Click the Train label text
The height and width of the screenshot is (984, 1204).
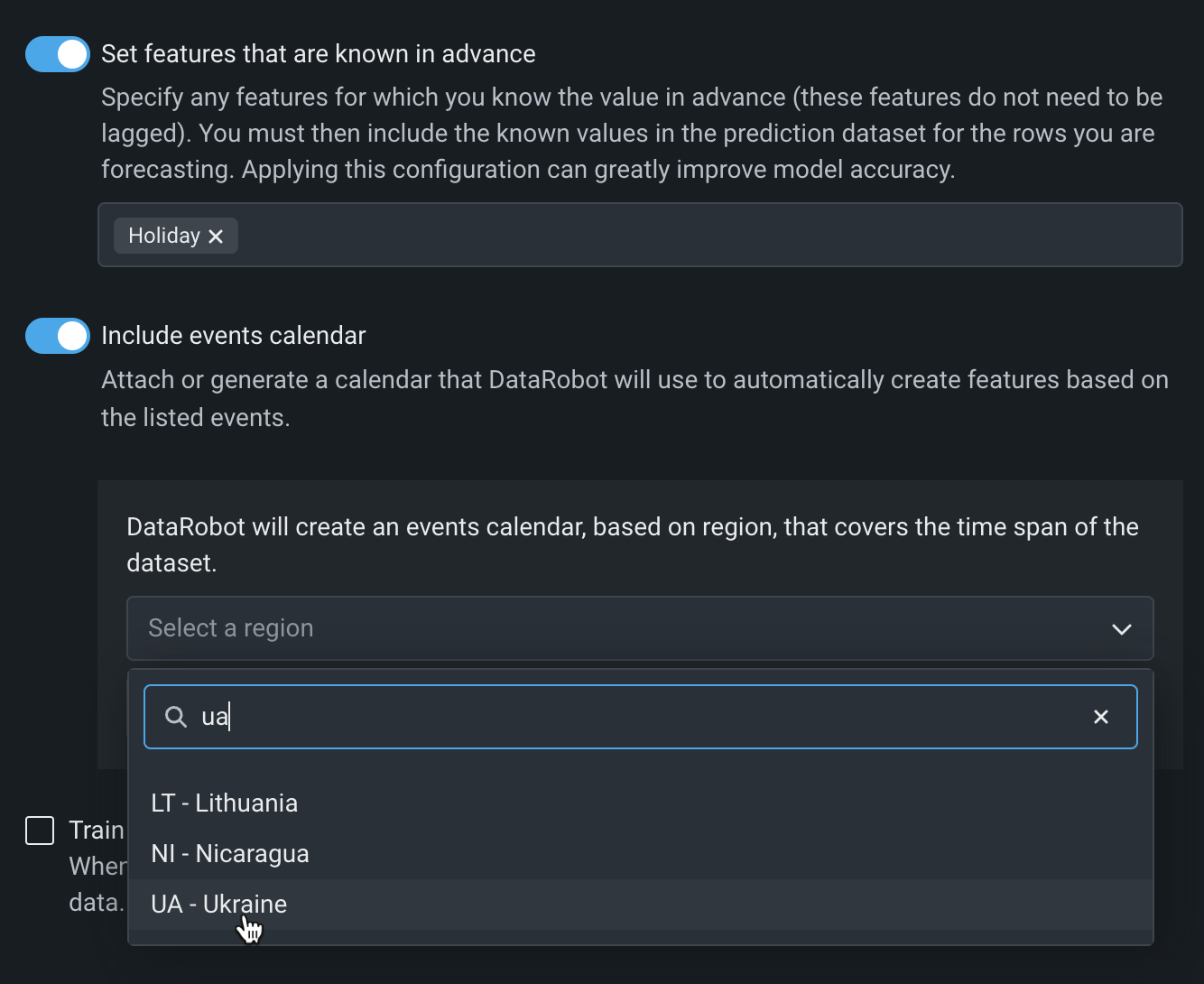click(x=97, y=831)
